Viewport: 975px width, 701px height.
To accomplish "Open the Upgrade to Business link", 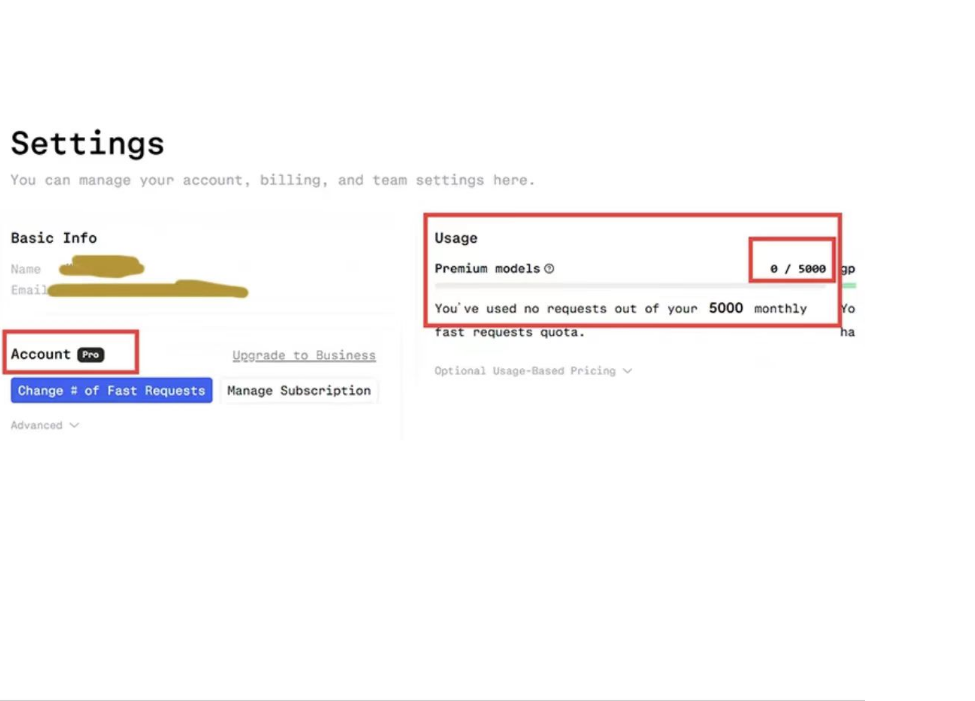I will 304,355.
